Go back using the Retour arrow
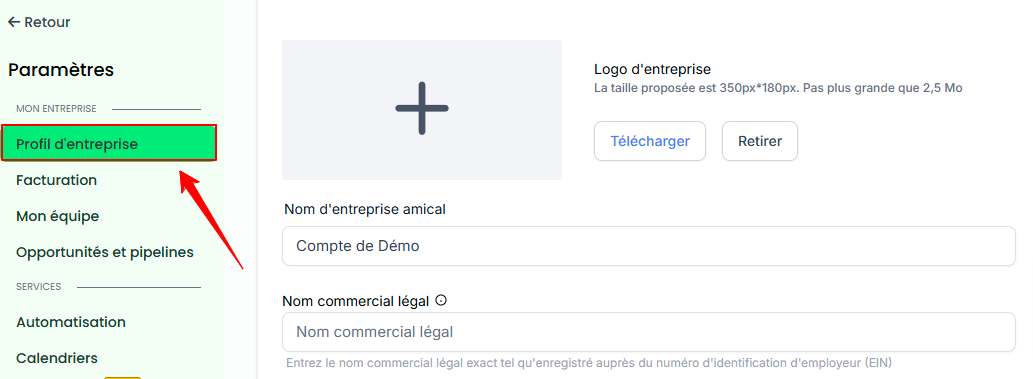 tap(39, 22)
